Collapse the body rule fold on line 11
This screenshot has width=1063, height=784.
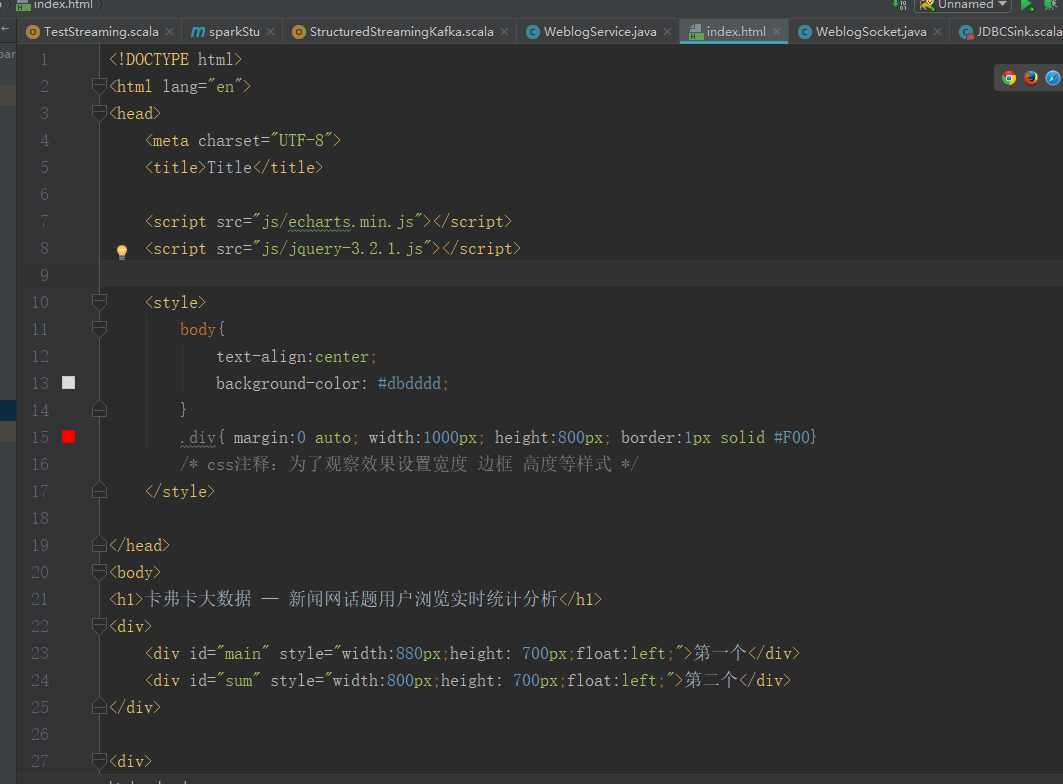coord(99,328)
